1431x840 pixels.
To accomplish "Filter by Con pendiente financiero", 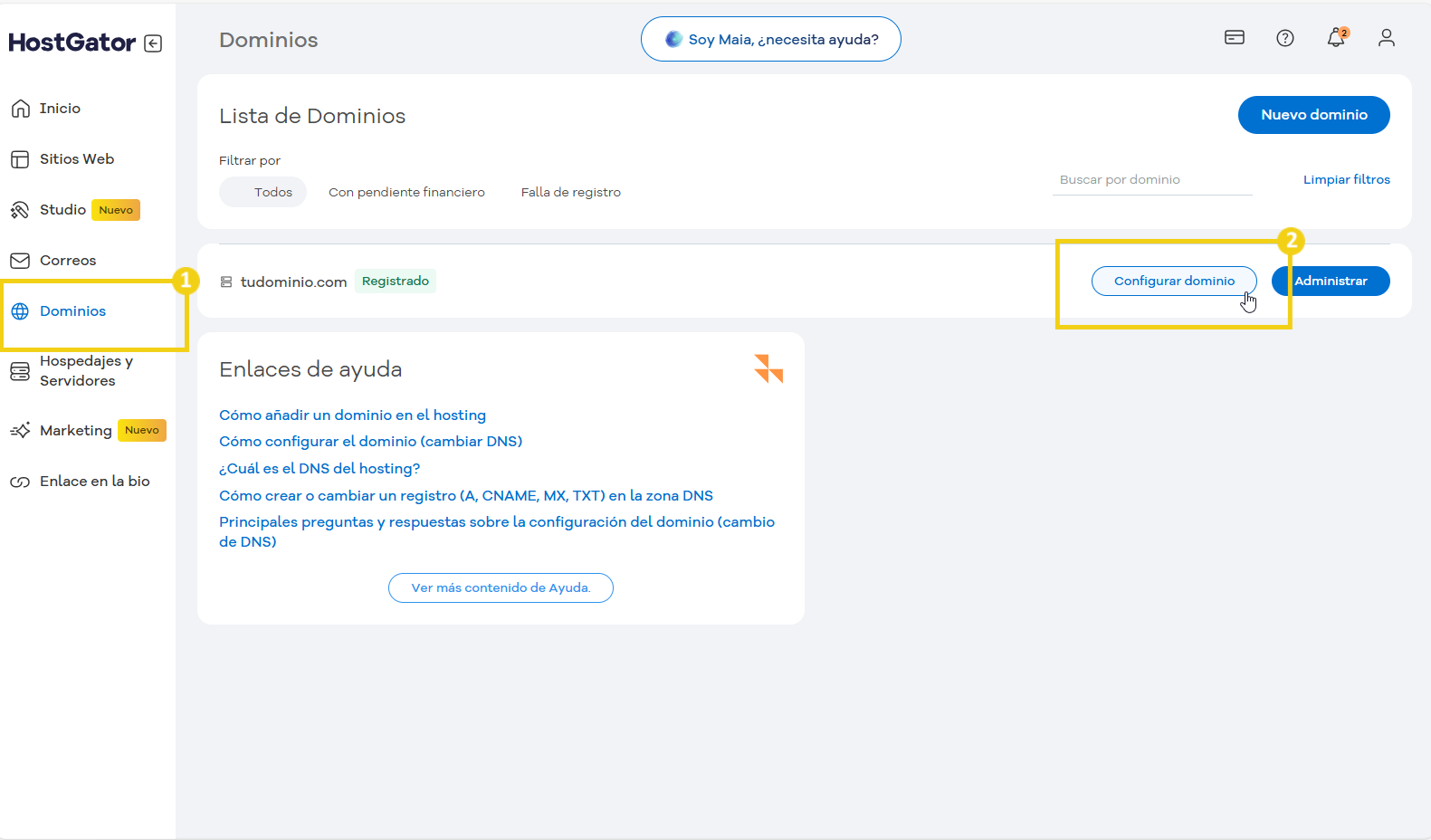I will click(406, 192).
